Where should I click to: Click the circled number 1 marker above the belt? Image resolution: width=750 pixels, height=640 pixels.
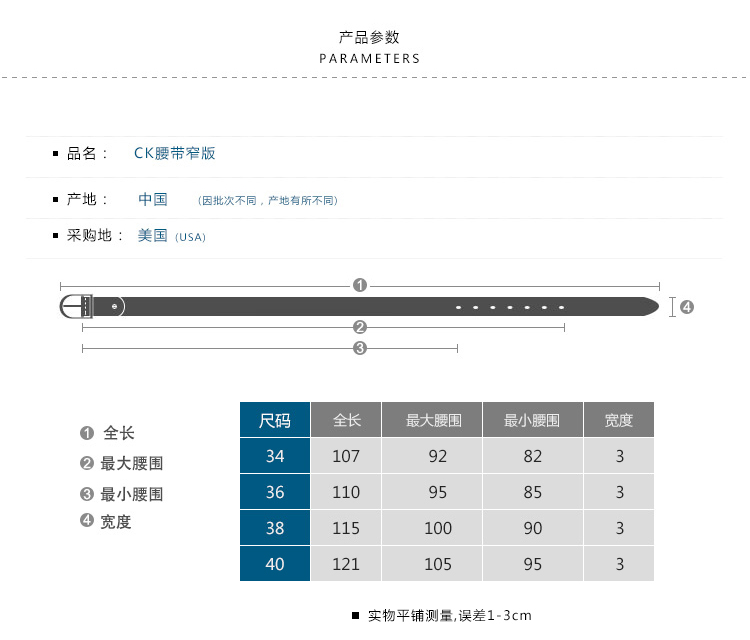coord(360,286)
